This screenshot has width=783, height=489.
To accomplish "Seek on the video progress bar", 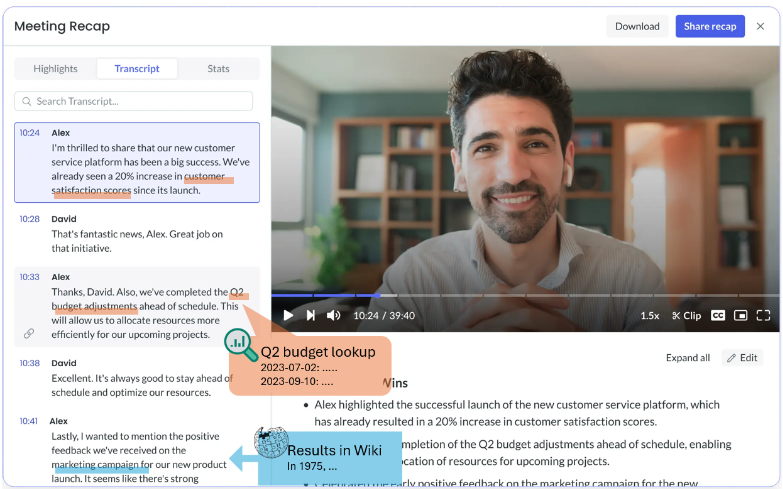I will point(525,295).
